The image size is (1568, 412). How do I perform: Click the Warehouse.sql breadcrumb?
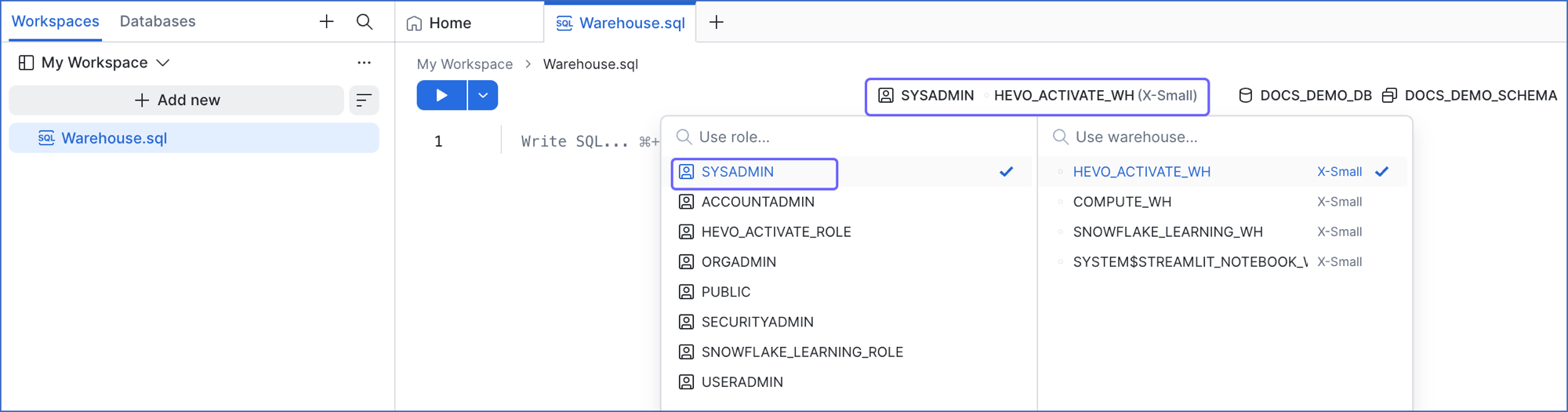tap(590, 64)
